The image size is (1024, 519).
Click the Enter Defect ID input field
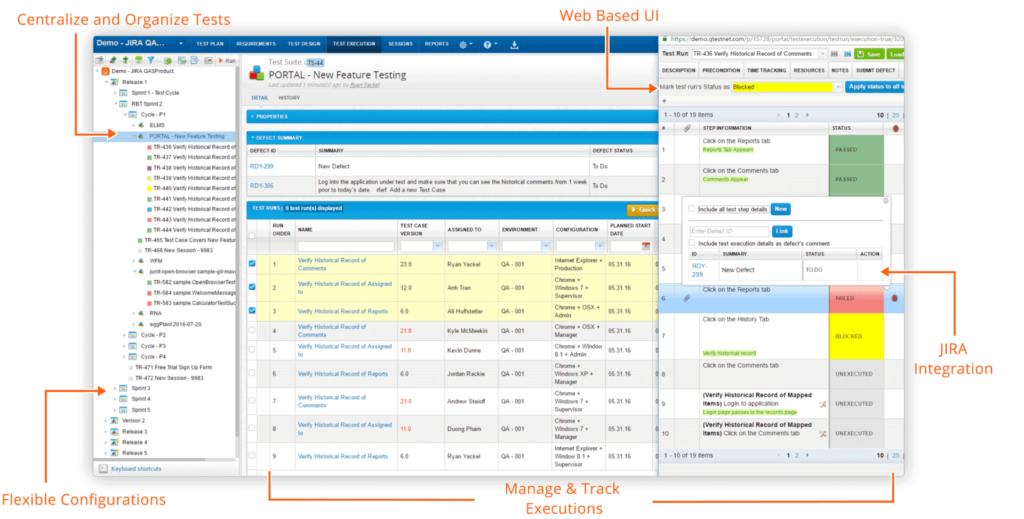(x=729, y=231)
